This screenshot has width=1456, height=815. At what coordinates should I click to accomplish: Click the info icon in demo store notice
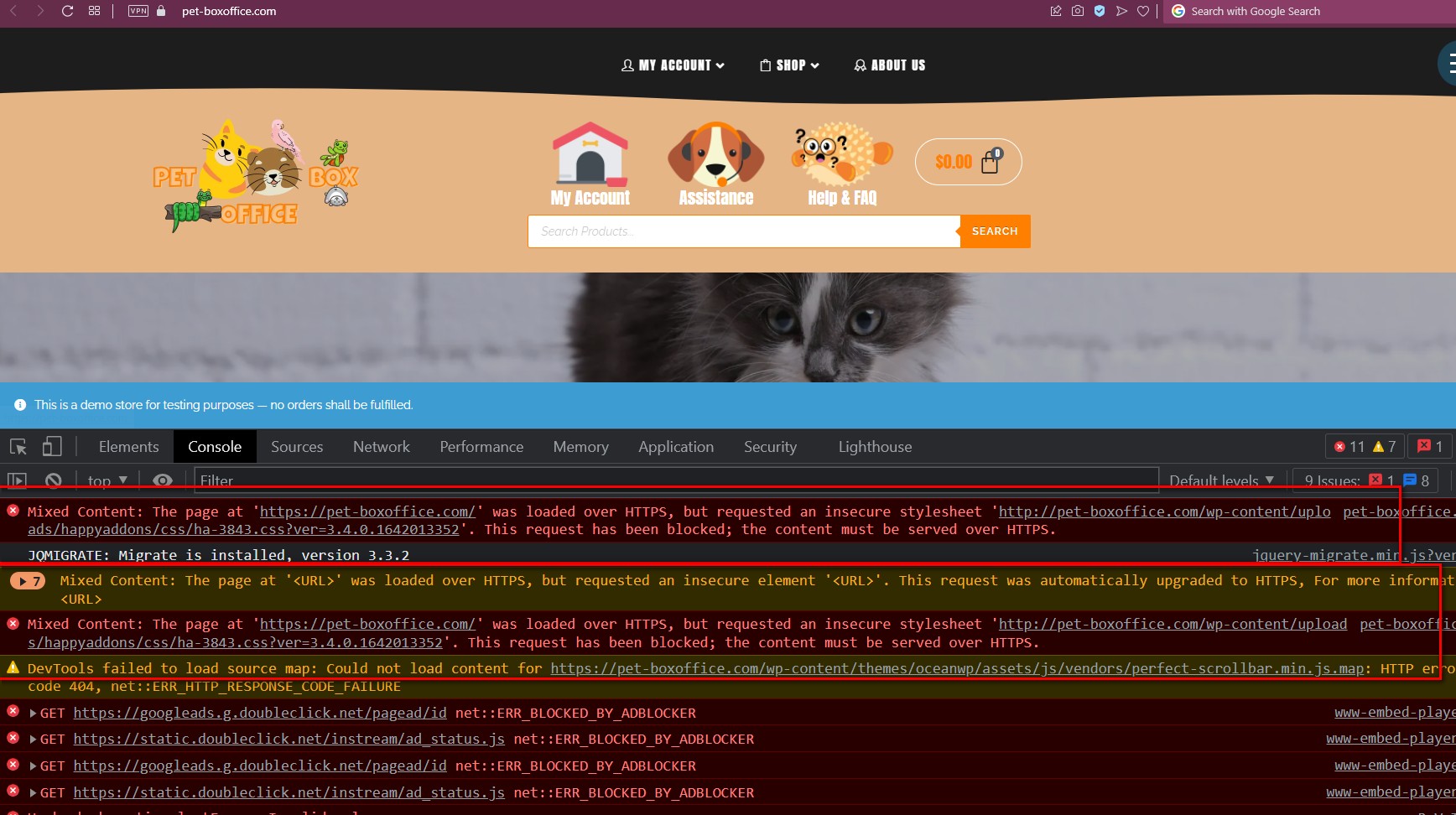pos(20,405)
